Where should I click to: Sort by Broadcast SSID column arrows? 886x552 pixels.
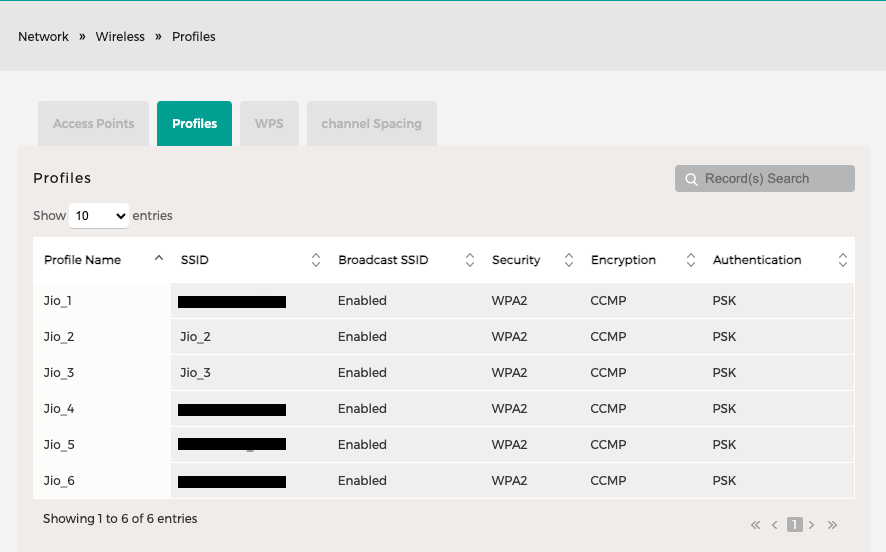coord(470,260)
